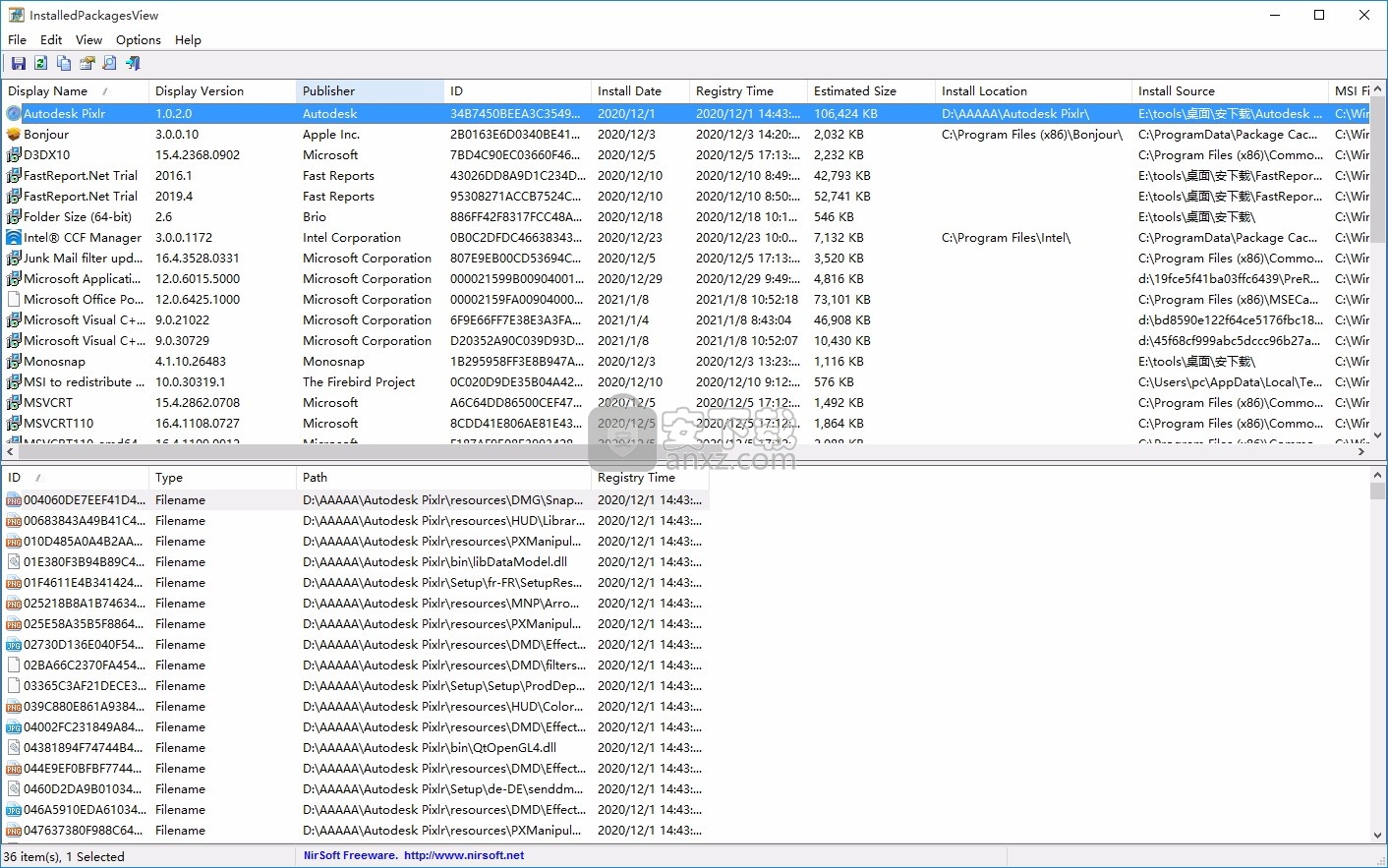Click the upper pane vertical scrollbar
1388x868 pixels.
pos(1377,262)
